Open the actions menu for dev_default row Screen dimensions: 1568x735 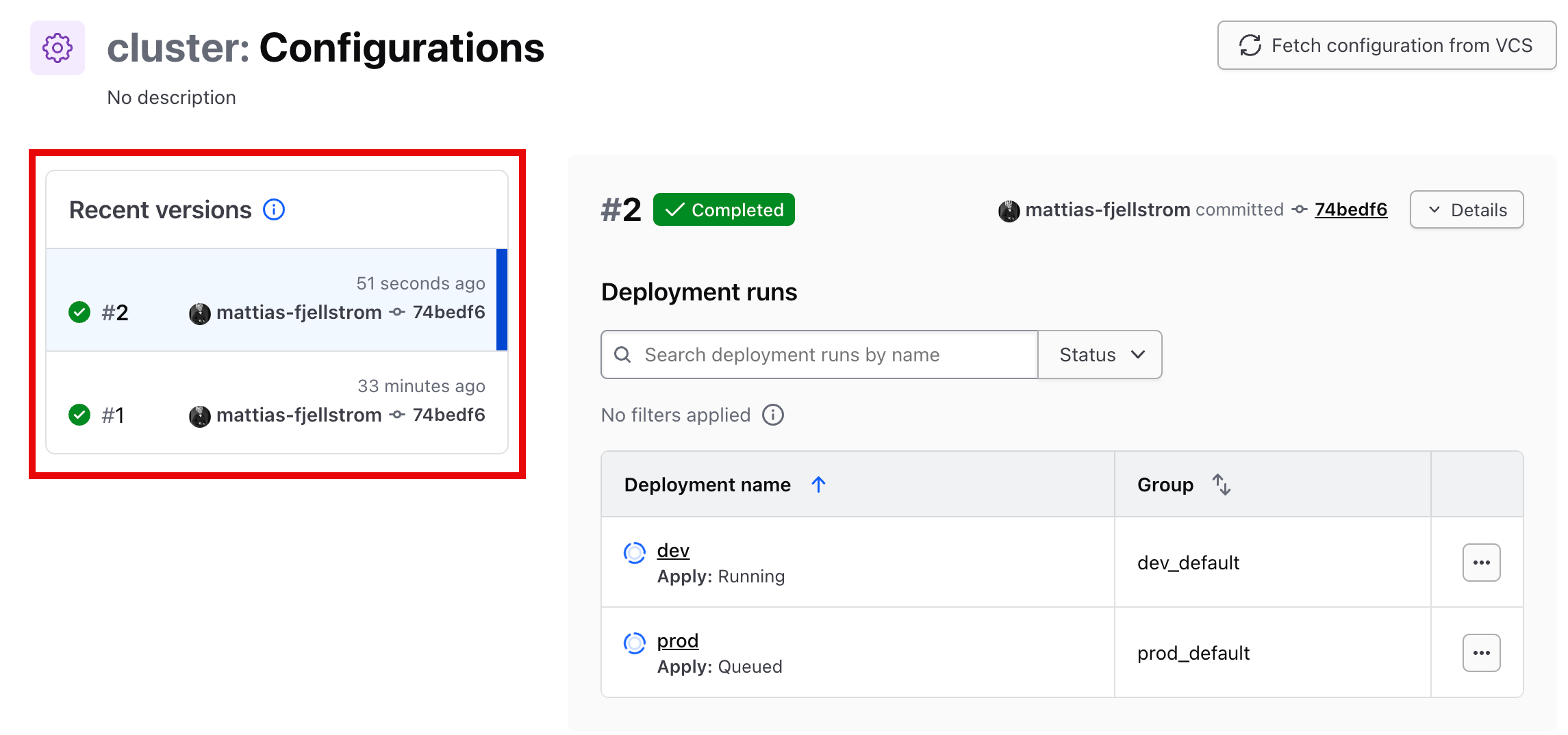[x=1481, y=563]
